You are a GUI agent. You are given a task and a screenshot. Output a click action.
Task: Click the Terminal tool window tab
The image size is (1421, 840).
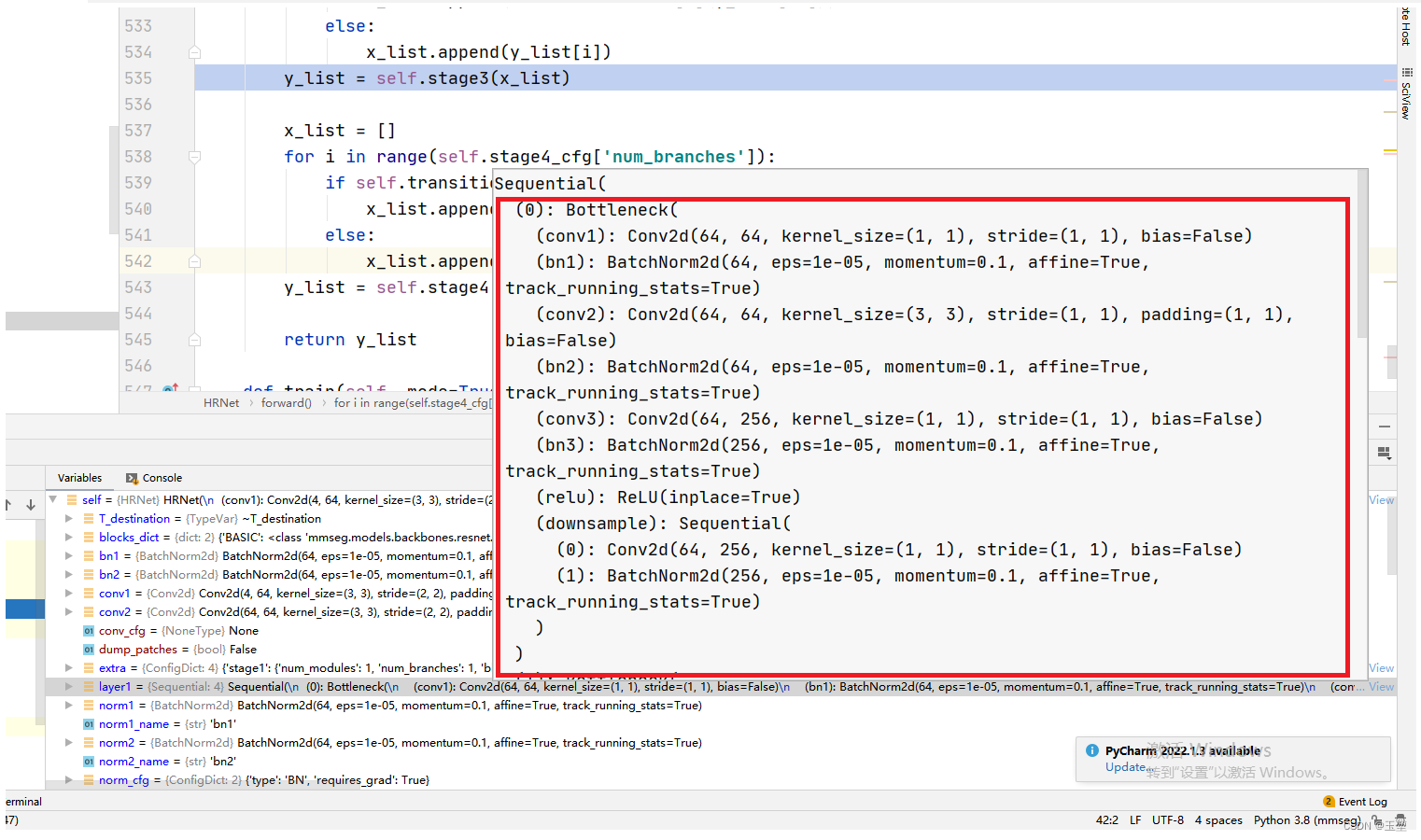coord(23,802)
